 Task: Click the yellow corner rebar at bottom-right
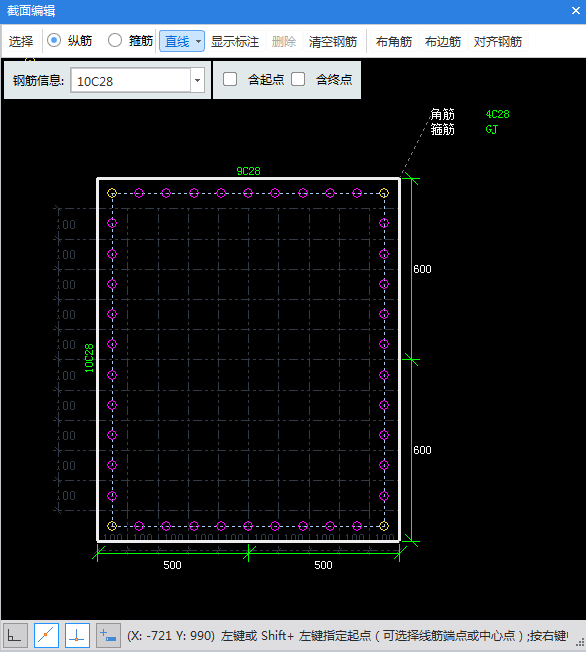coord(384,526)
